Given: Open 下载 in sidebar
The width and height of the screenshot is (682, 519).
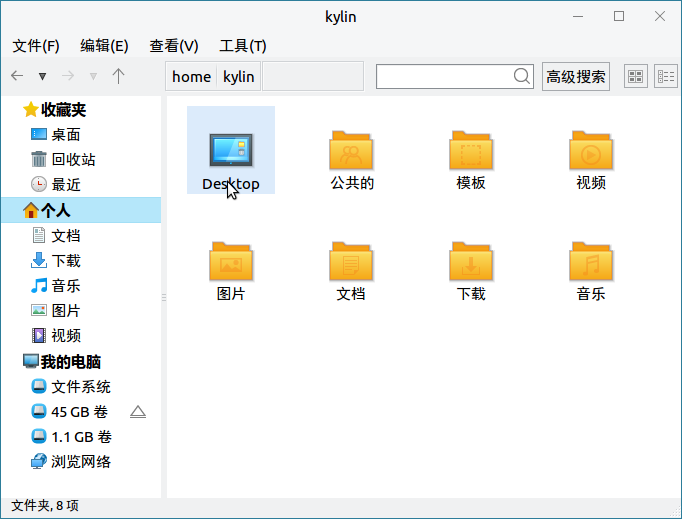Looking at the screenshot, I should tap(55, 261).
